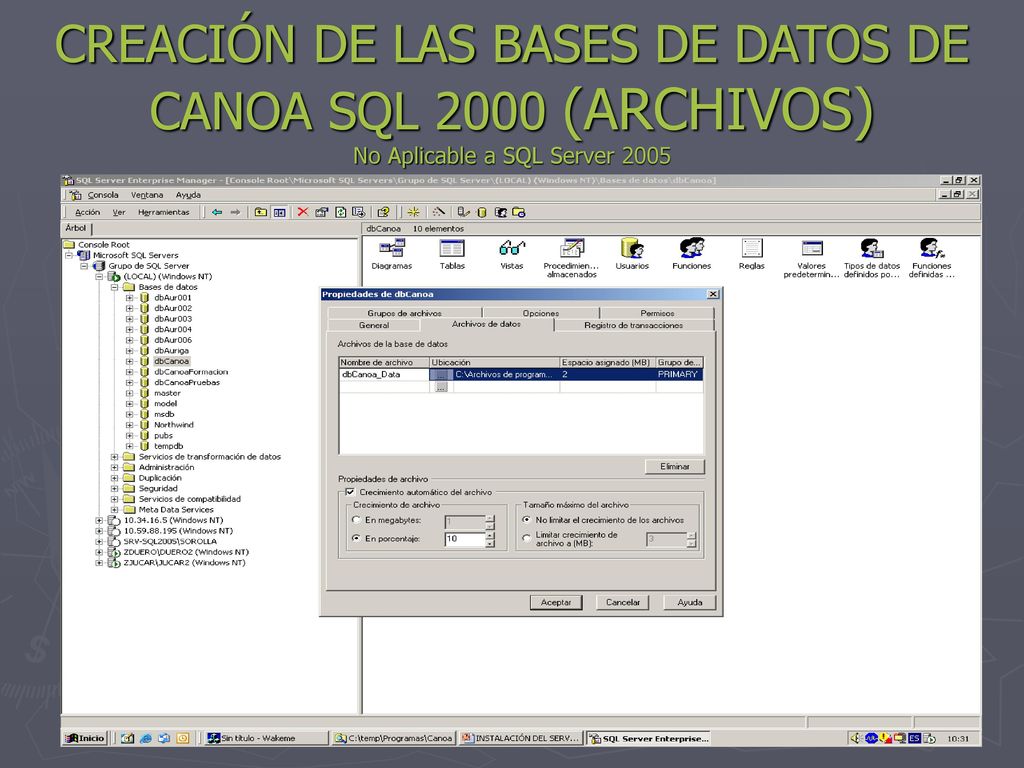
Task: Click the Refresh toolbar icon
Action: pos(340,212)
